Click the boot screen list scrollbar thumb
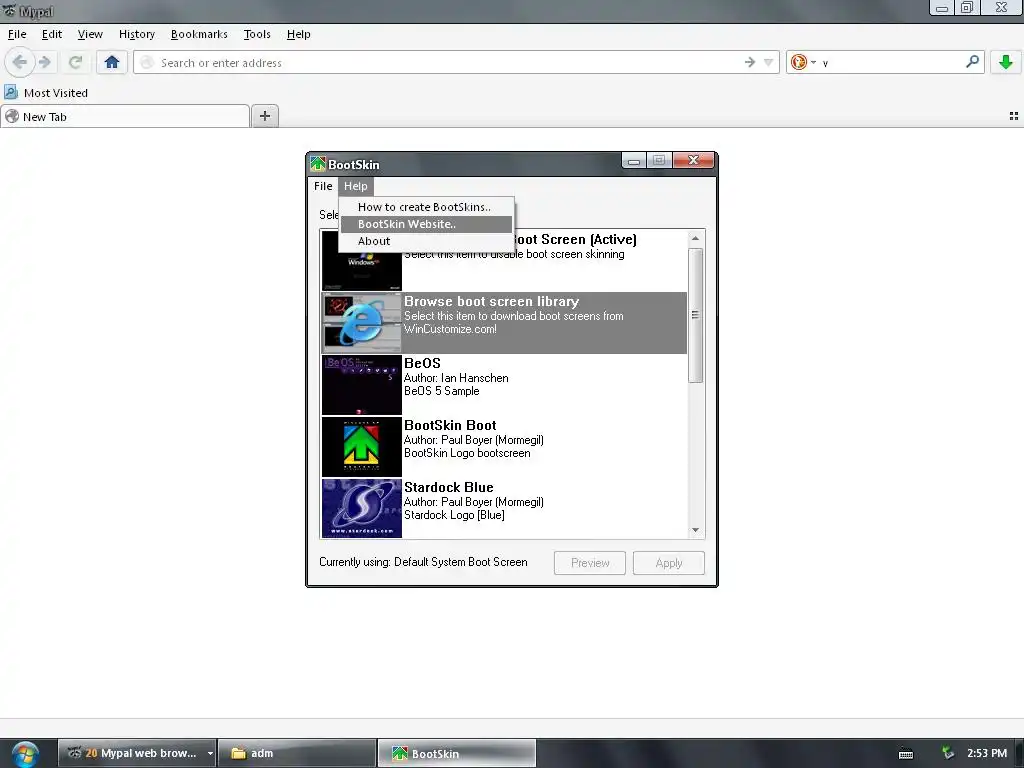The height and width of the screenshot is (768, 1024). click(695, 315)
